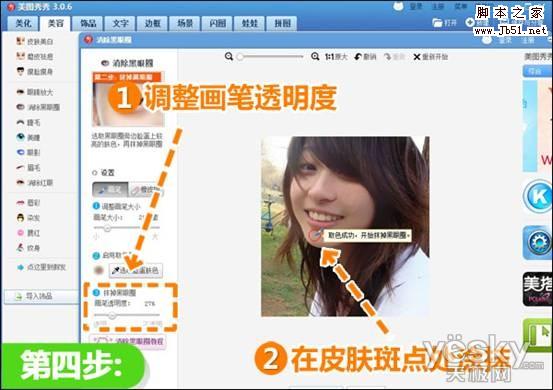
Task: Select the eyelash (睫毛) tool icon
Action: pyautogui.click(x=20, y=122)
